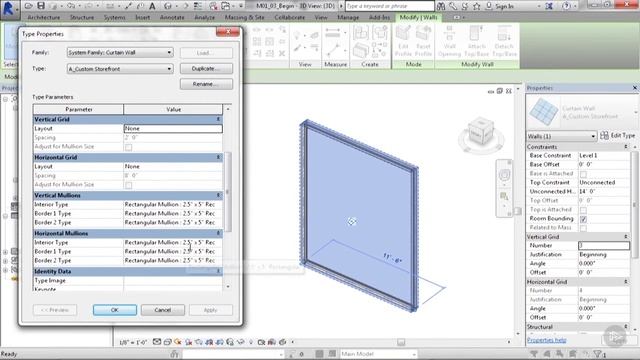The width and height of the screenshot is (640, 360).
Task: Click the Attach Top/Base ribbon tool
Action: pos(476,41)
